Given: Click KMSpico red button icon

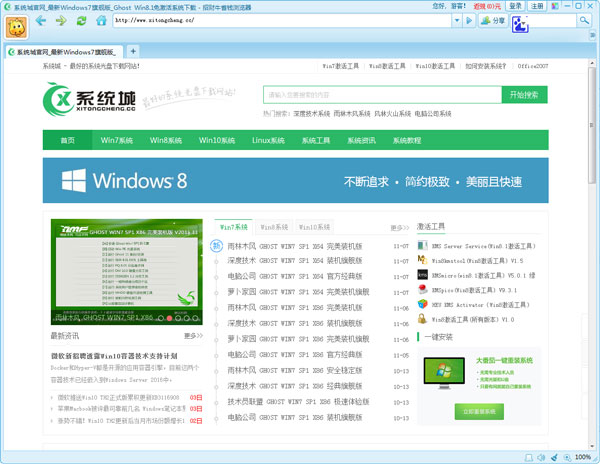Looking at the screenshot, I should tap(422, 290).
